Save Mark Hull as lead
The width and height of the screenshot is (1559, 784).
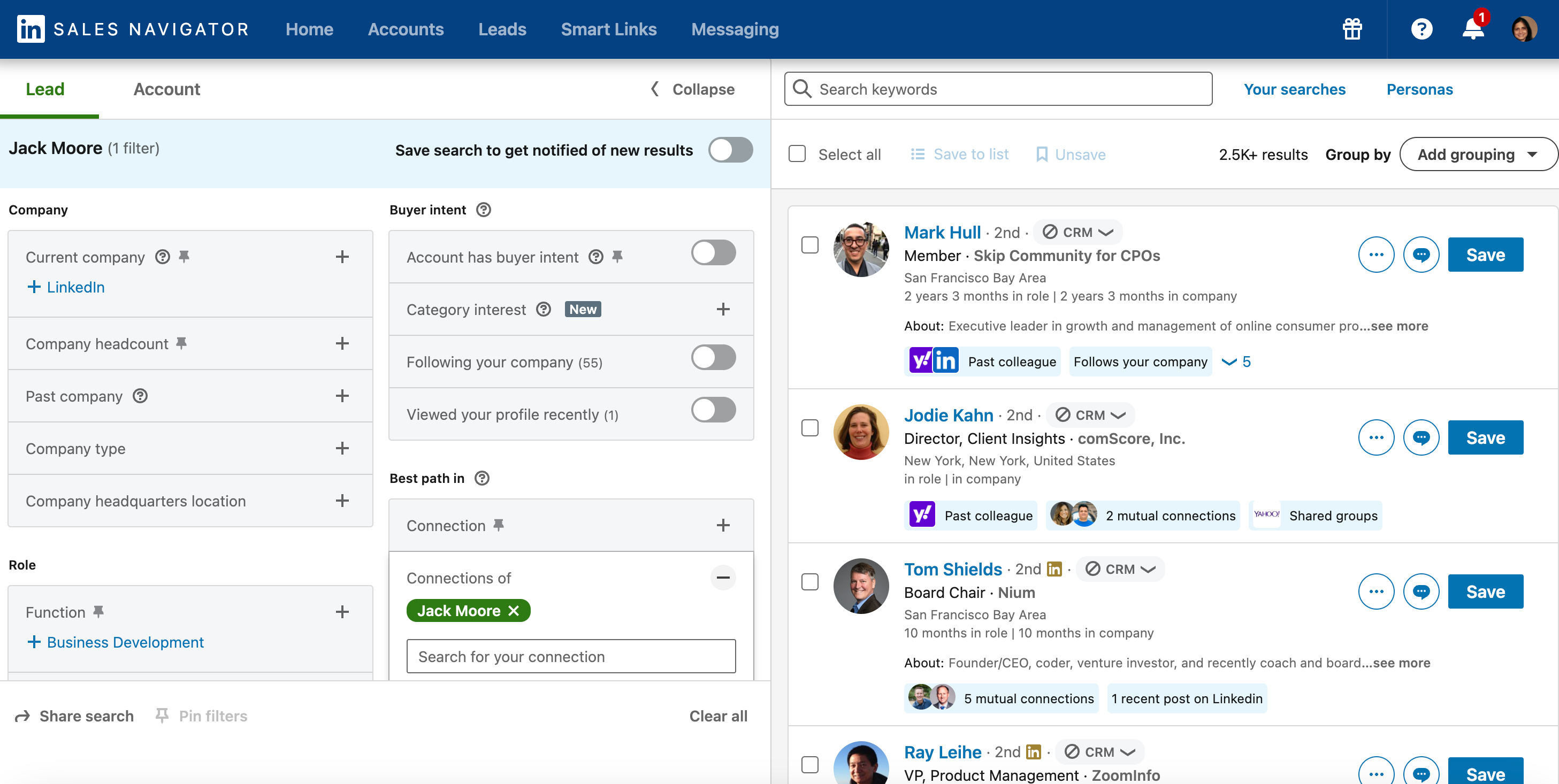coord(1486,255)
